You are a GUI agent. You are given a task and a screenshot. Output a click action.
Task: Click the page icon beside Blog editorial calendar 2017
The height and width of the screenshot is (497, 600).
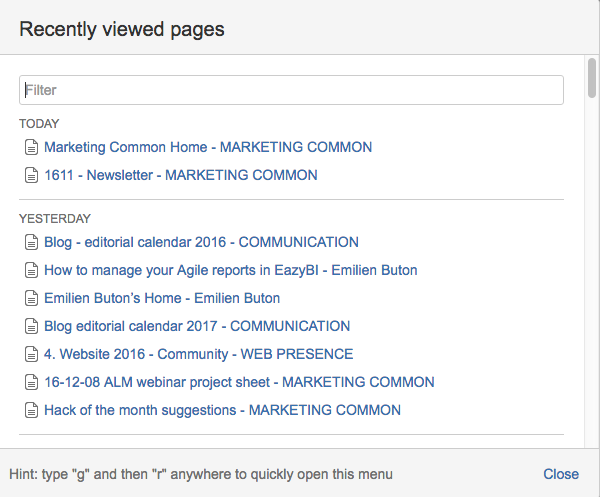coord(31,326)
